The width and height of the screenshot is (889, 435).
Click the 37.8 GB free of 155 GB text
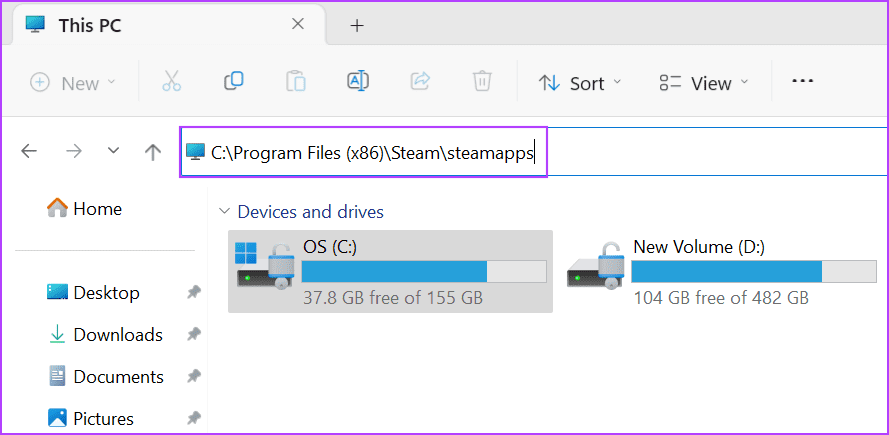coord(393,298)
